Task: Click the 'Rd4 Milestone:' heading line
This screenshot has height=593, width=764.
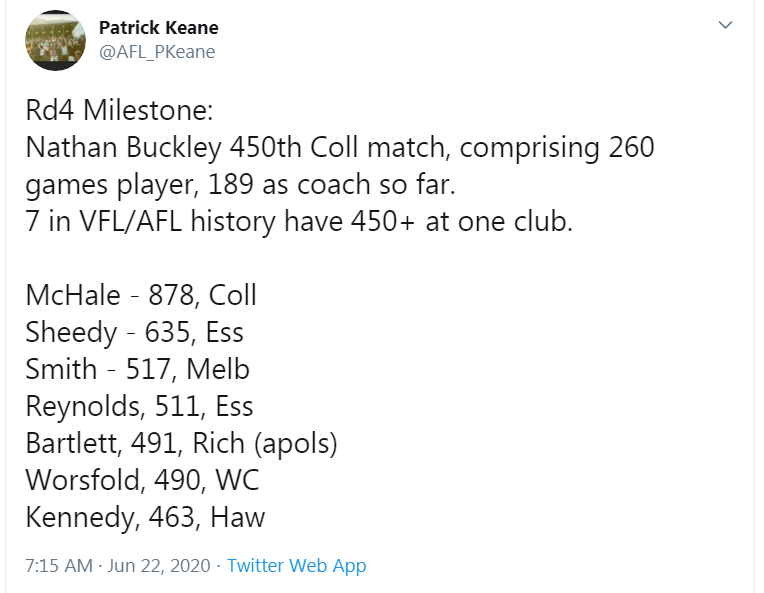Action: (119, 110)
